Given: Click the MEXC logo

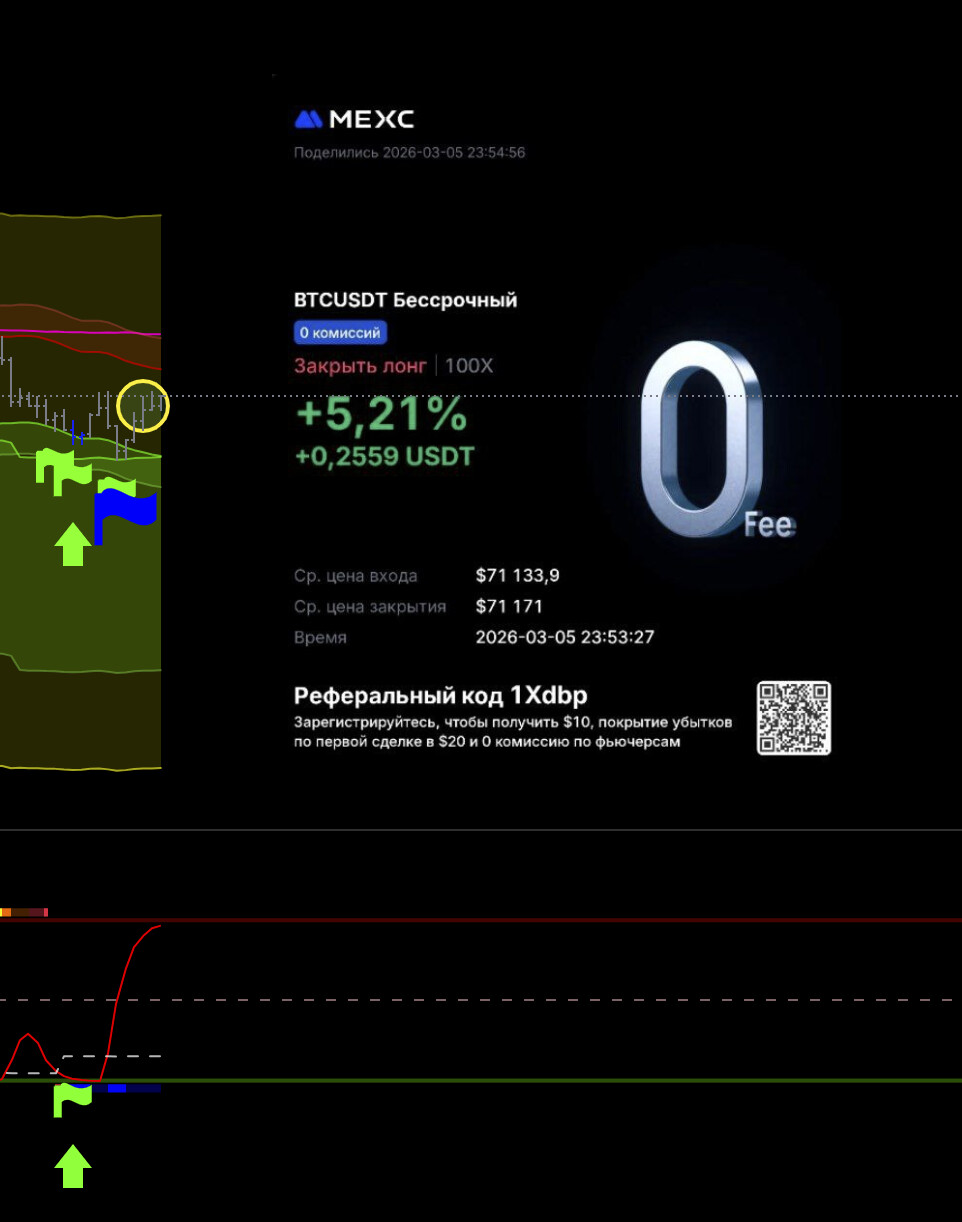Looking at the screenshot, I should [354, 120].
